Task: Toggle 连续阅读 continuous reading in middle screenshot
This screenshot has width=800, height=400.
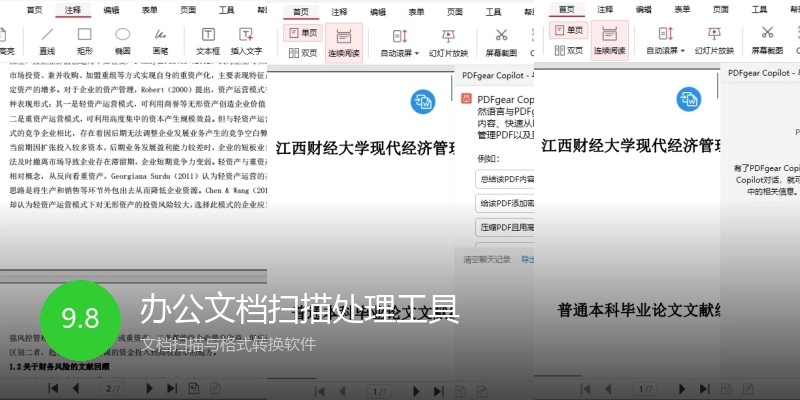Action: click(x=344, y=43)
